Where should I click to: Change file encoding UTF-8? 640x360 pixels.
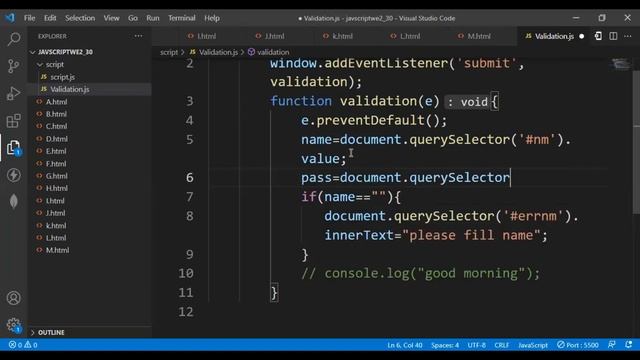tap(477, 345)
